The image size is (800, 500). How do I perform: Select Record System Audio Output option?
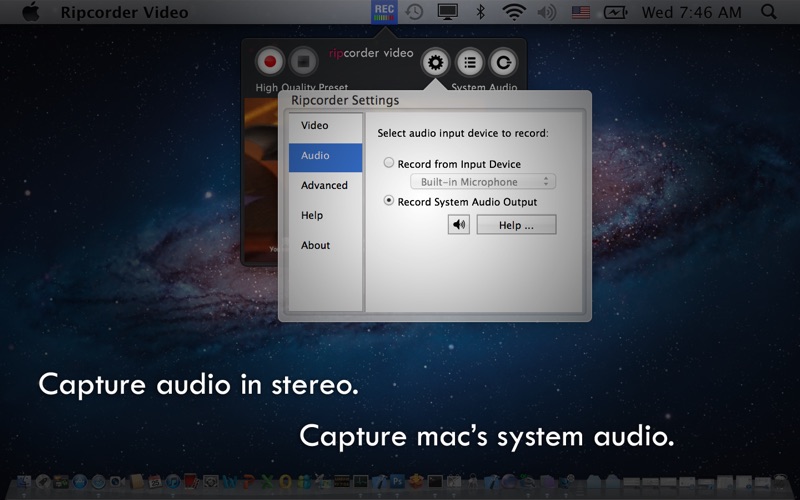click(x=389, y=201)
